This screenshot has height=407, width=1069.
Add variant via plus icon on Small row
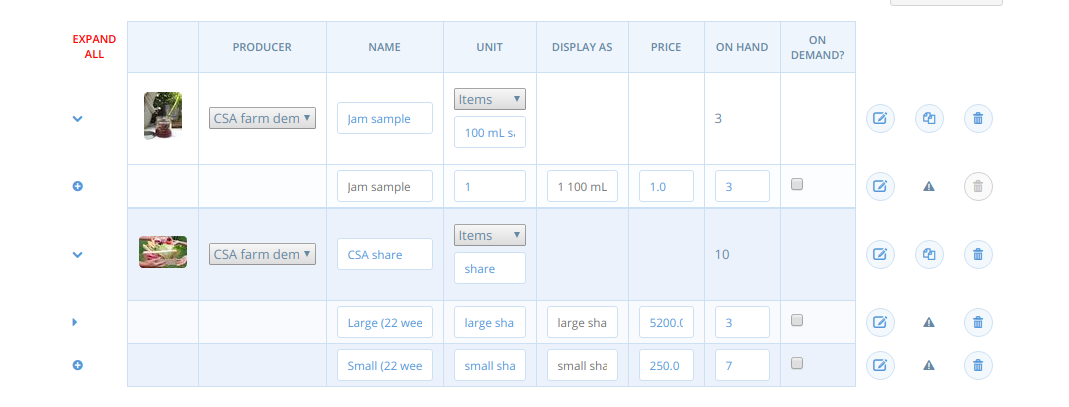tap(78, 365)
